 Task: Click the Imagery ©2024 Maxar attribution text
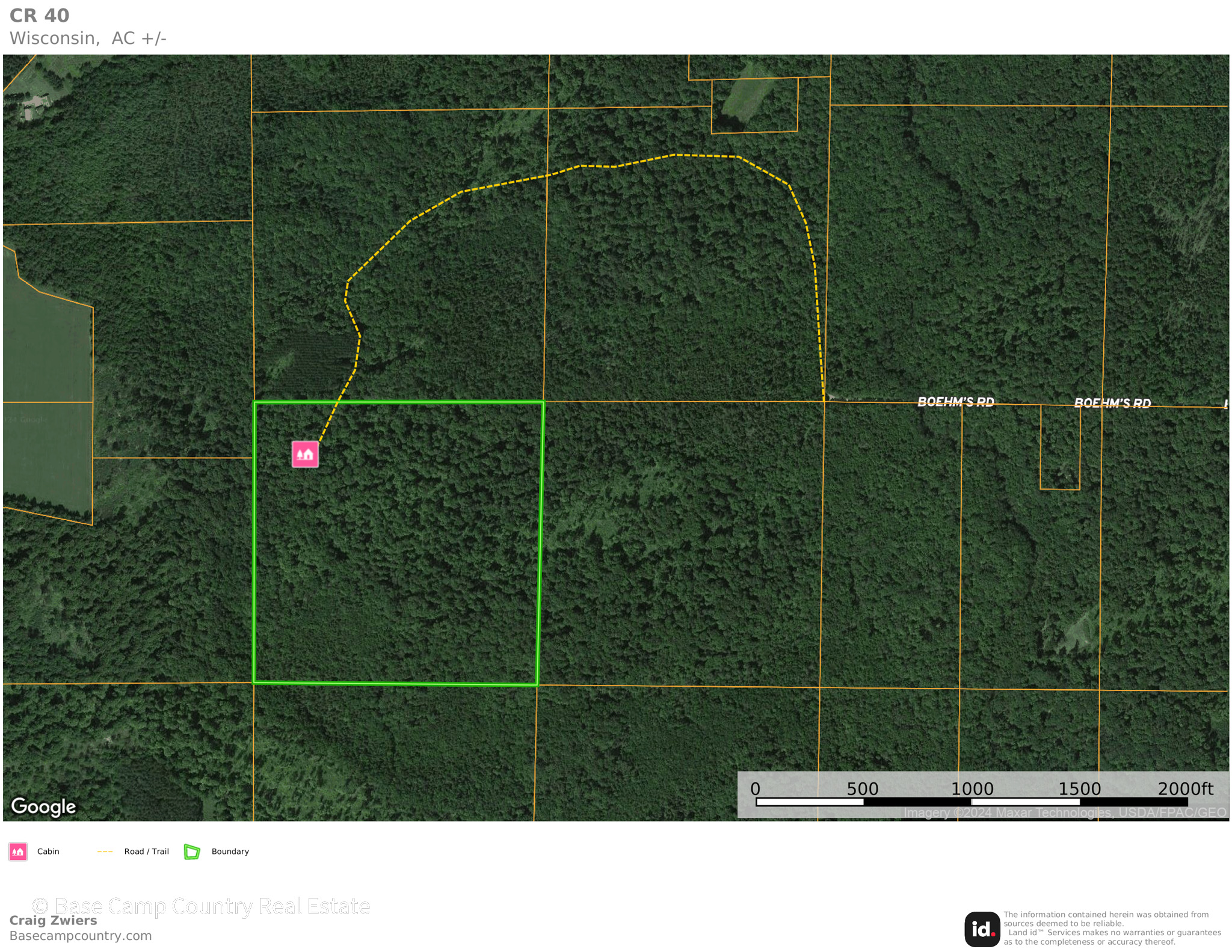[x=1065, y=812]
